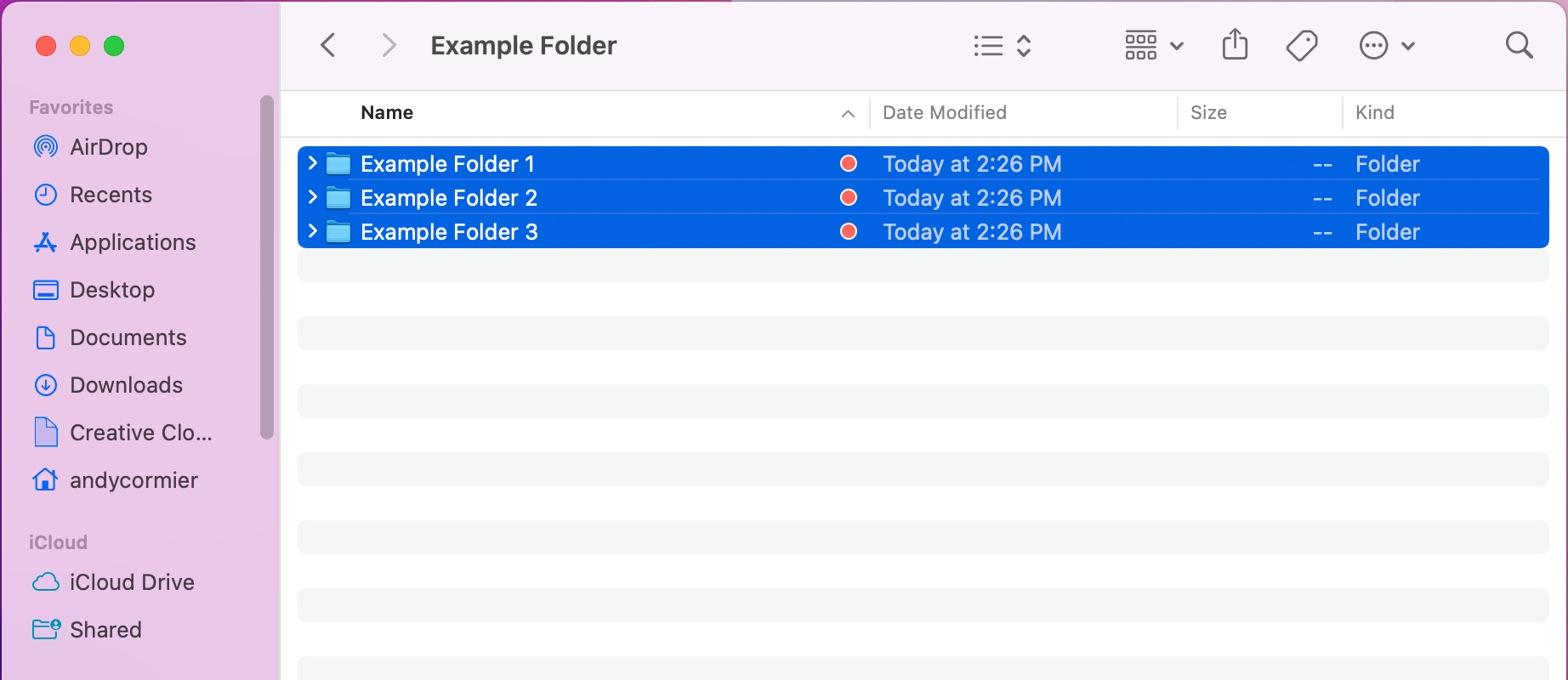The image size is (1568, 680).
Task: Sort by the Name column header
Action: click(x=387, y=112)
